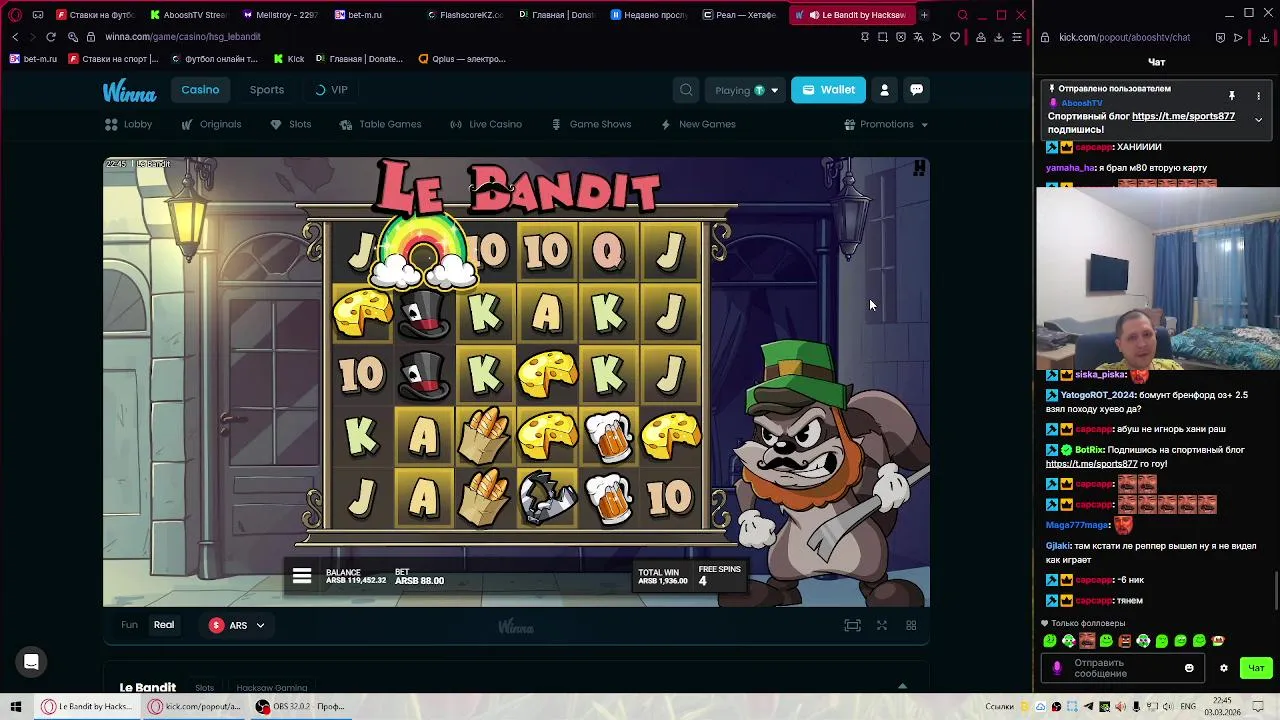Click the heart bookmark icon in address bar
Screen dimensions: 1280x720
[x=955, y=37]
